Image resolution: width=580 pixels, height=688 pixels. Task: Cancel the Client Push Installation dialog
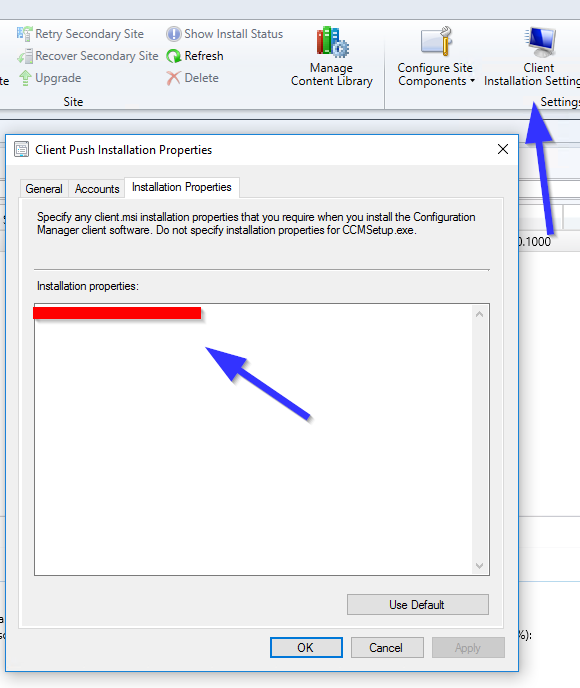tap(387, 648)
